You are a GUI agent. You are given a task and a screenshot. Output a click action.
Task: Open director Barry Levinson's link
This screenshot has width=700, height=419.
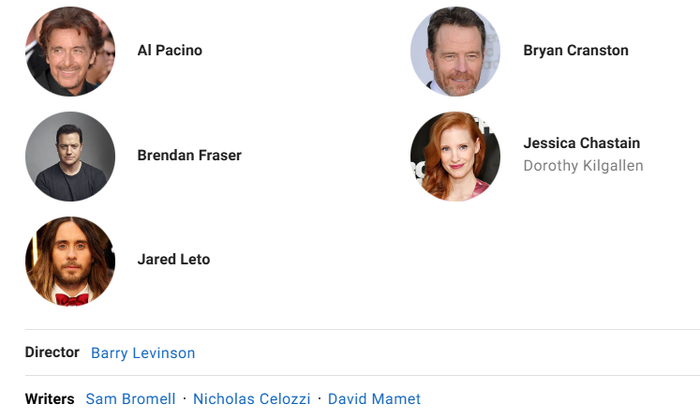pyautogui.click(x=143, y=353)
